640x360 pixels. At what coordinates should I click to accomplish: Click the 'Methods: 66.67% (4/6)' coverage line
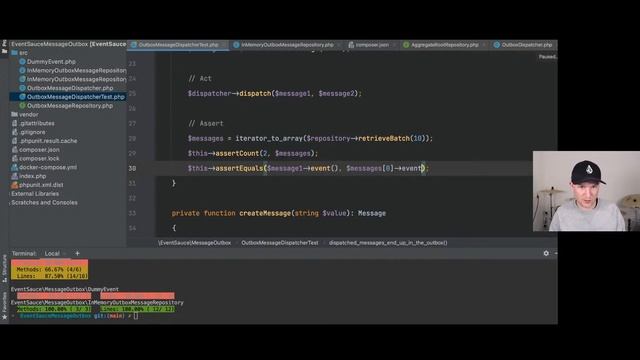pyautogui.click(x=49, y=269)
